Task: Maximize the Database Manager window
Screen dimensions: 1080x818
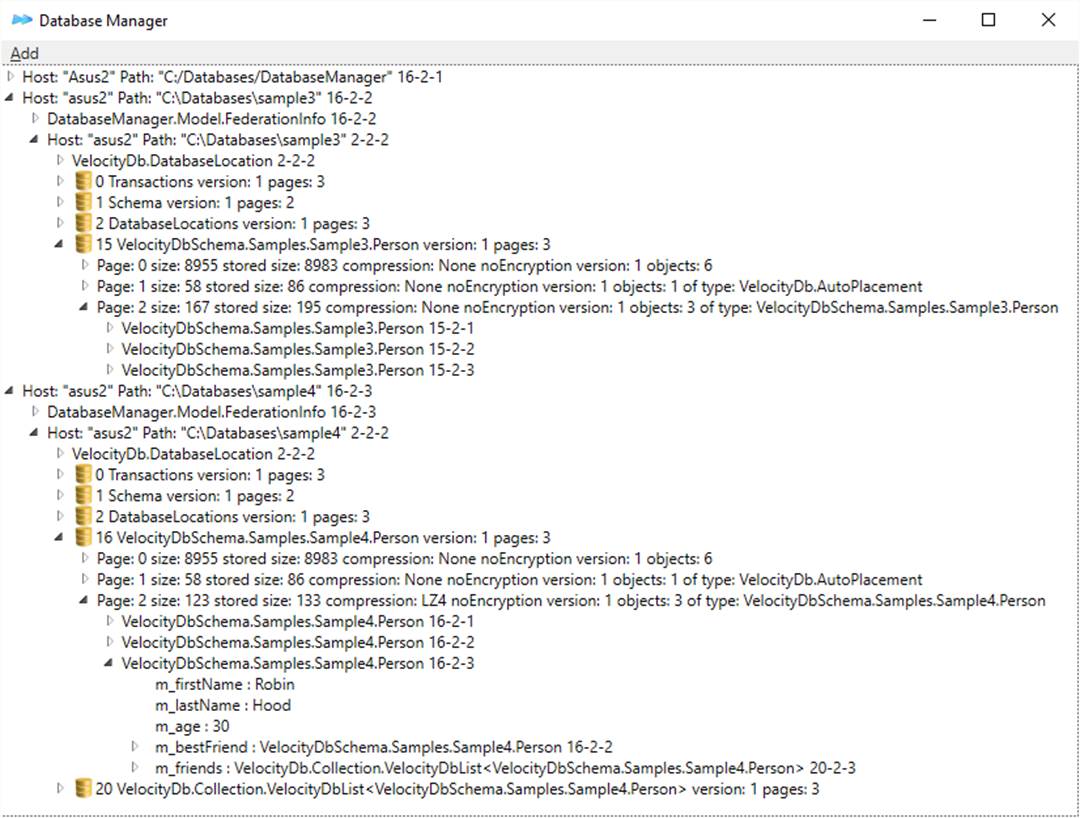Action: pyautogui.click(x=988, y=20)
